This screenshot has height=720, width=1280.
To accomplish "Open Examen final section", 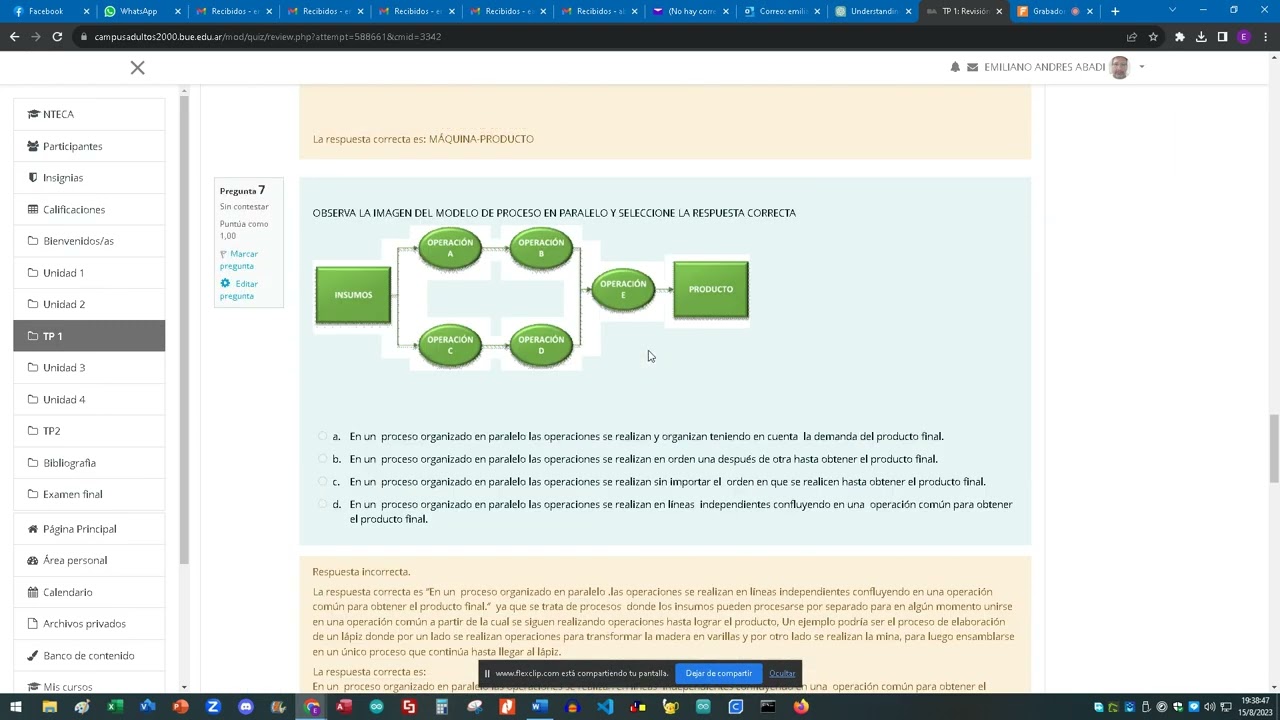I will [89, 494].
